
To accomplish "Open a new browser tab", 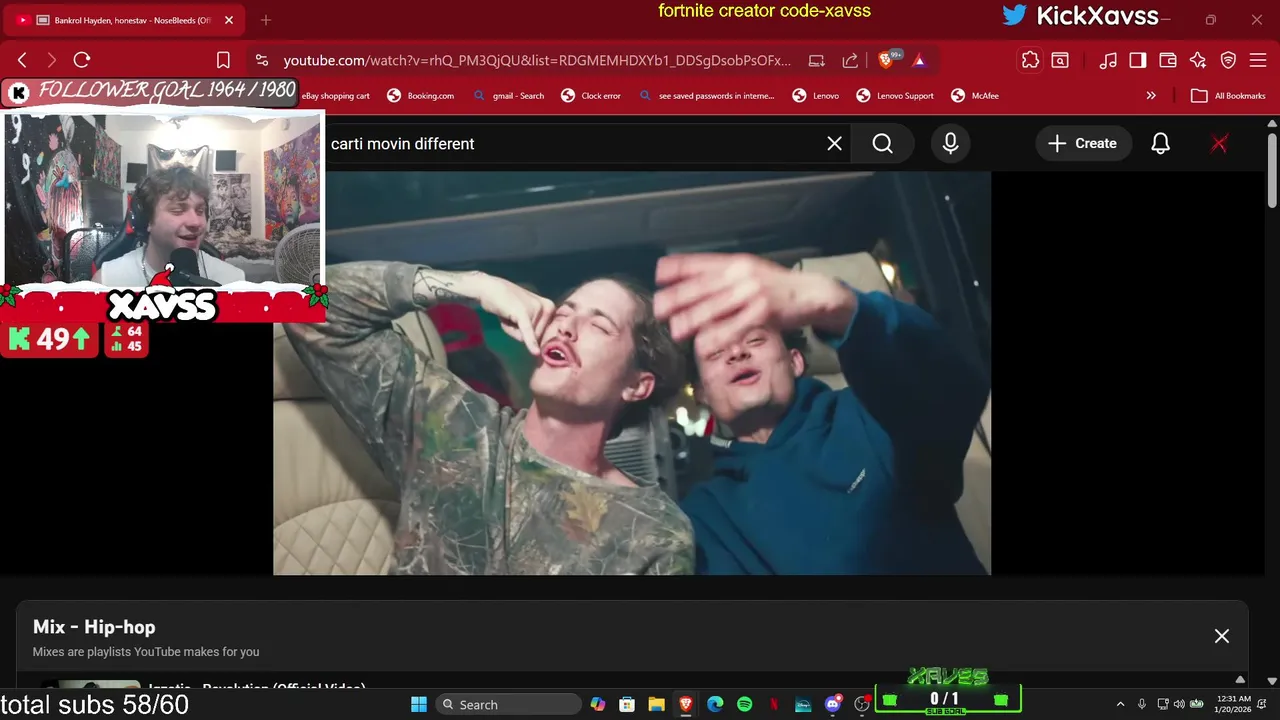I will coord(265,20).
